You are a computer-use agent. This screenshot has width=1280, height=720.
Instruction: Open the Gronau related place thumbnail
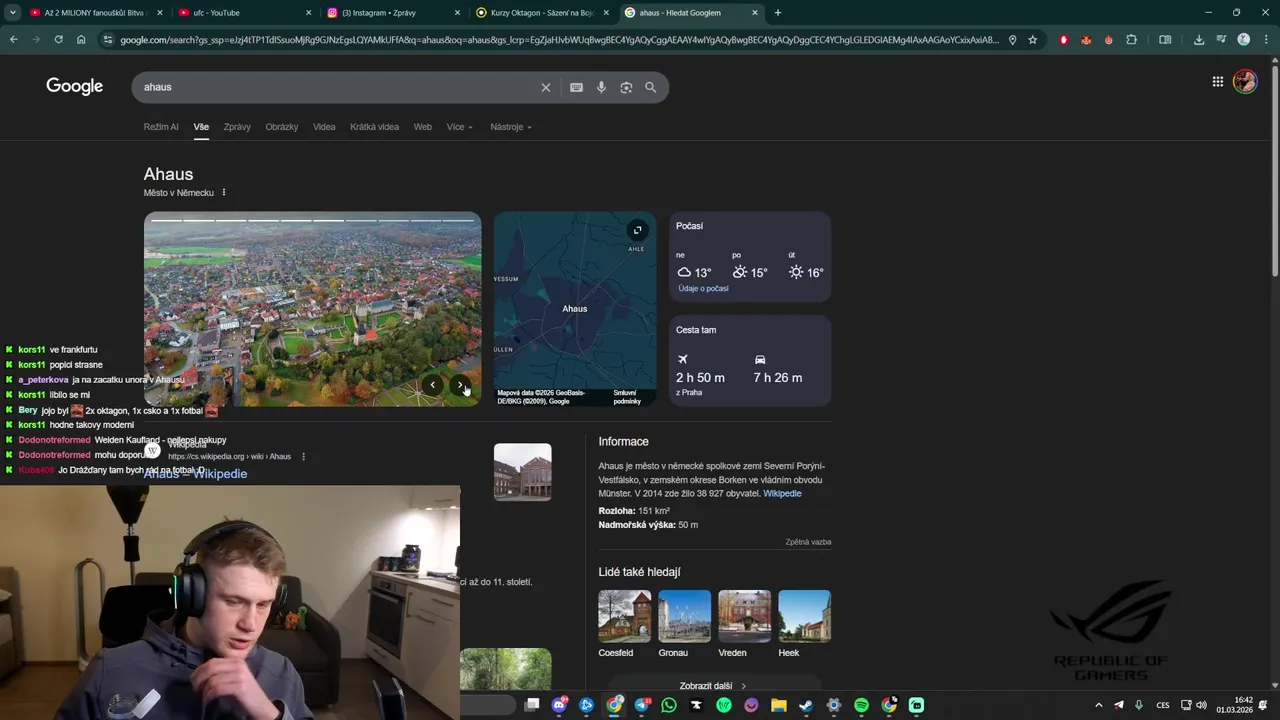[x=684, y=616]
